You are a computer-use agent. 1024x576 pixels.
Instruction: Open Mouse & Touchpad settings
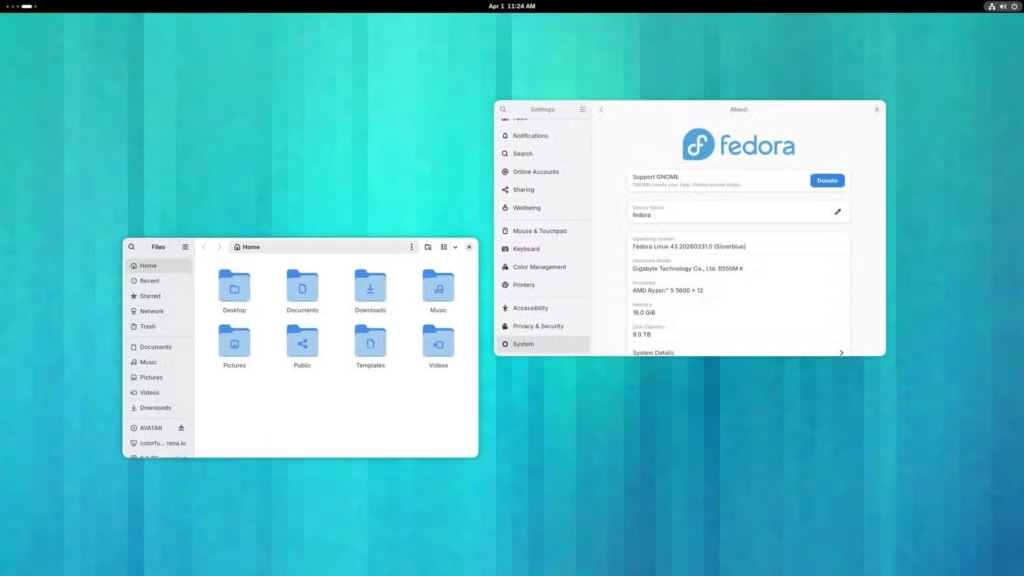543,231
